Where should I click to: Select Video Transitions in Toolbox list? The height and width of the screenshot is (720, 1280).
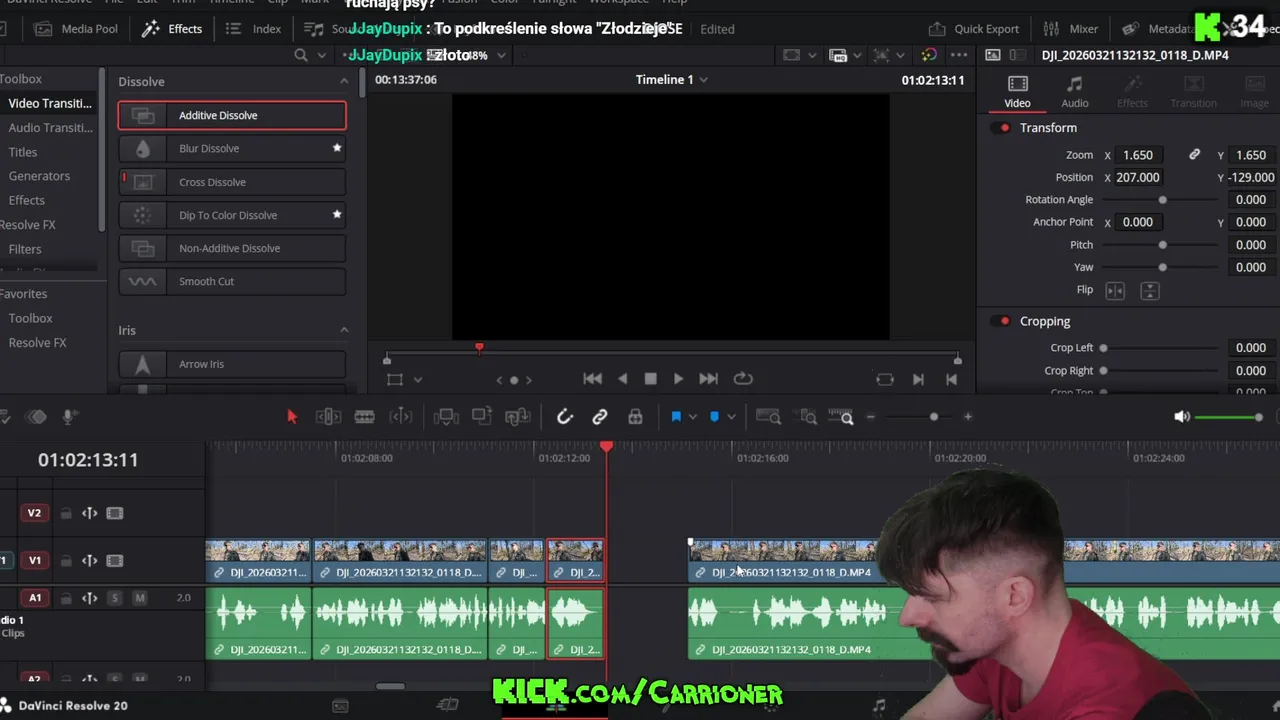50,103
